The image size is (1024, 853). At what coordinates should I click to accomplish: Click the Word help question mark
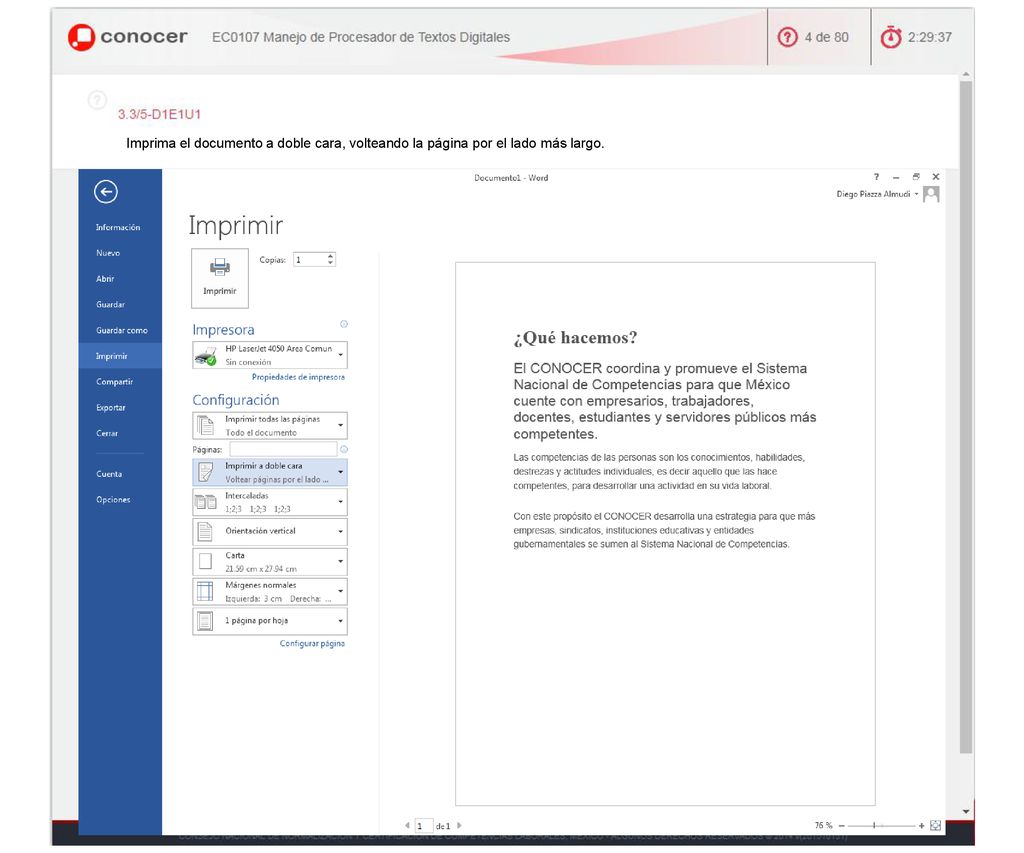point(876,177)
